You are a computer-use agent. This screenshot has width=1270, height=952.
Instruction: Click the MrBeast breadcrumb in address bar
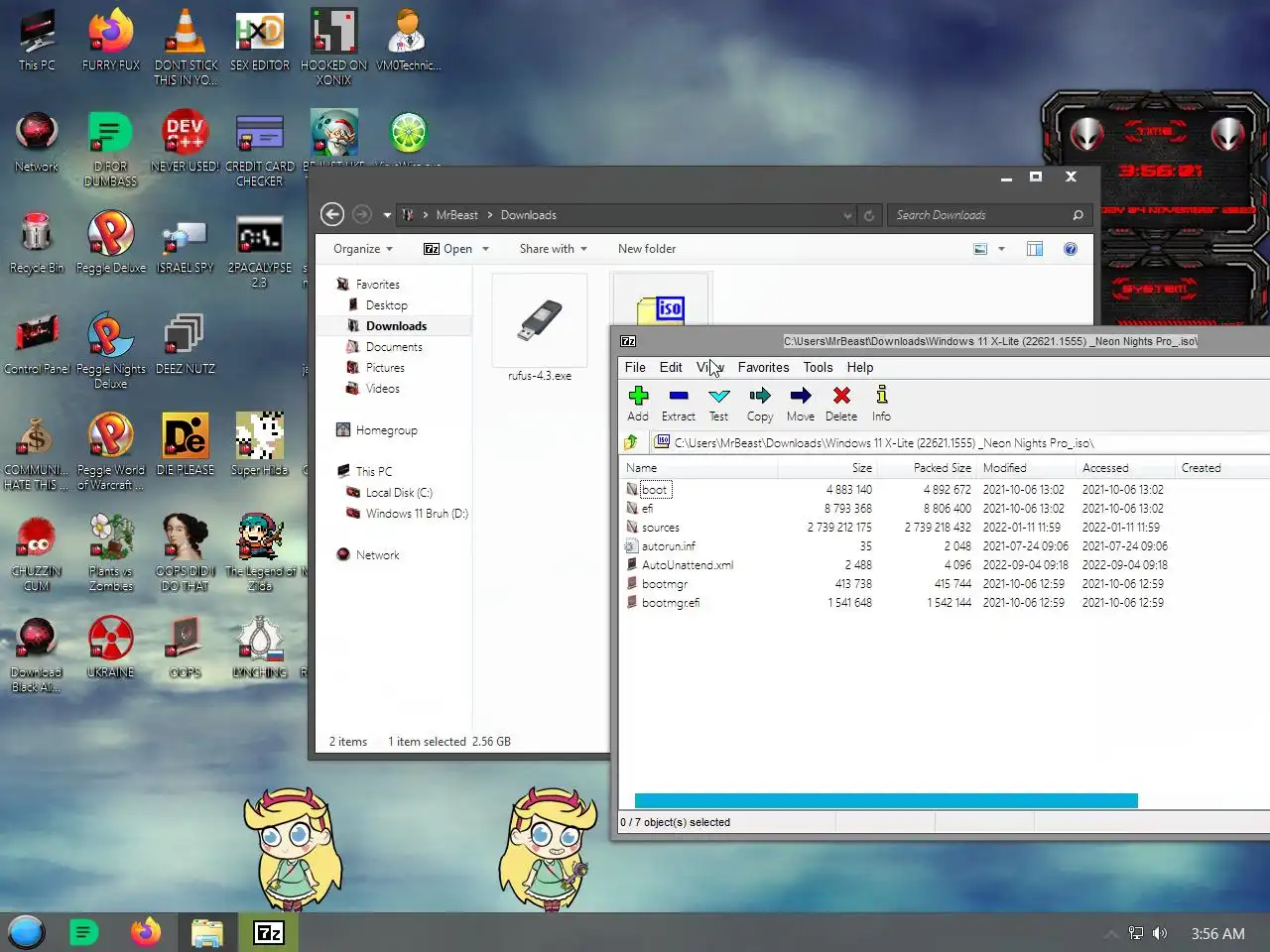(456, 215)
